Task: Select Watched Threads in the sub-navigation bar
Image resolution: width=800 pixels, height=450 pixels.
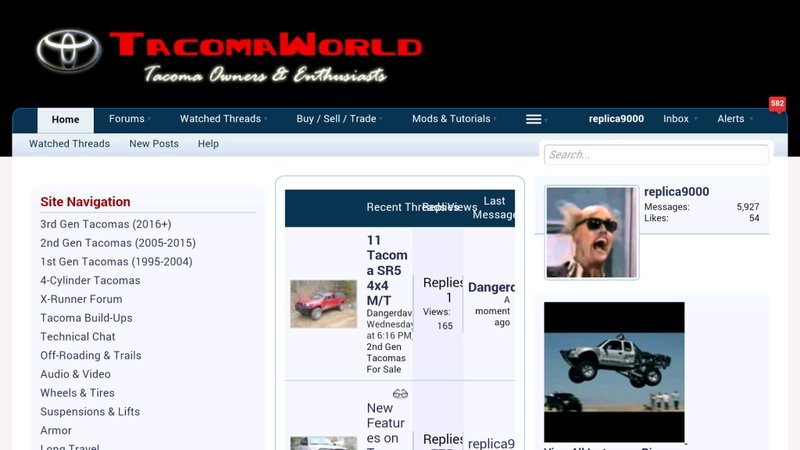Action: (x=69, y=143)
